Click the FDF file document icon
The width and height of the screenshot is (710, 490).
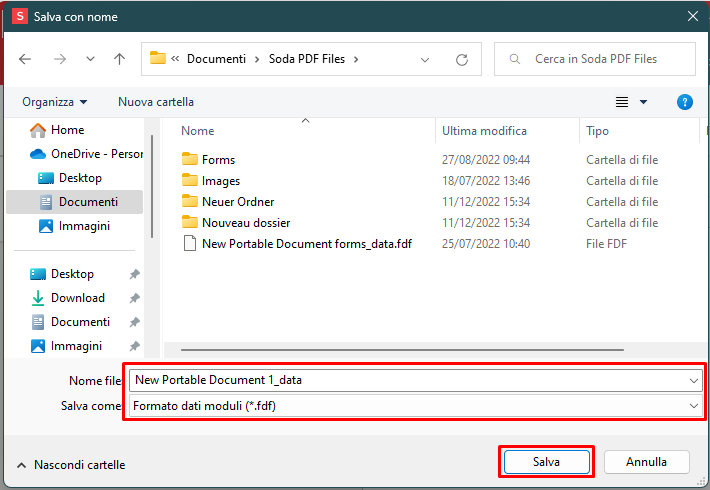tap(190, 244)
